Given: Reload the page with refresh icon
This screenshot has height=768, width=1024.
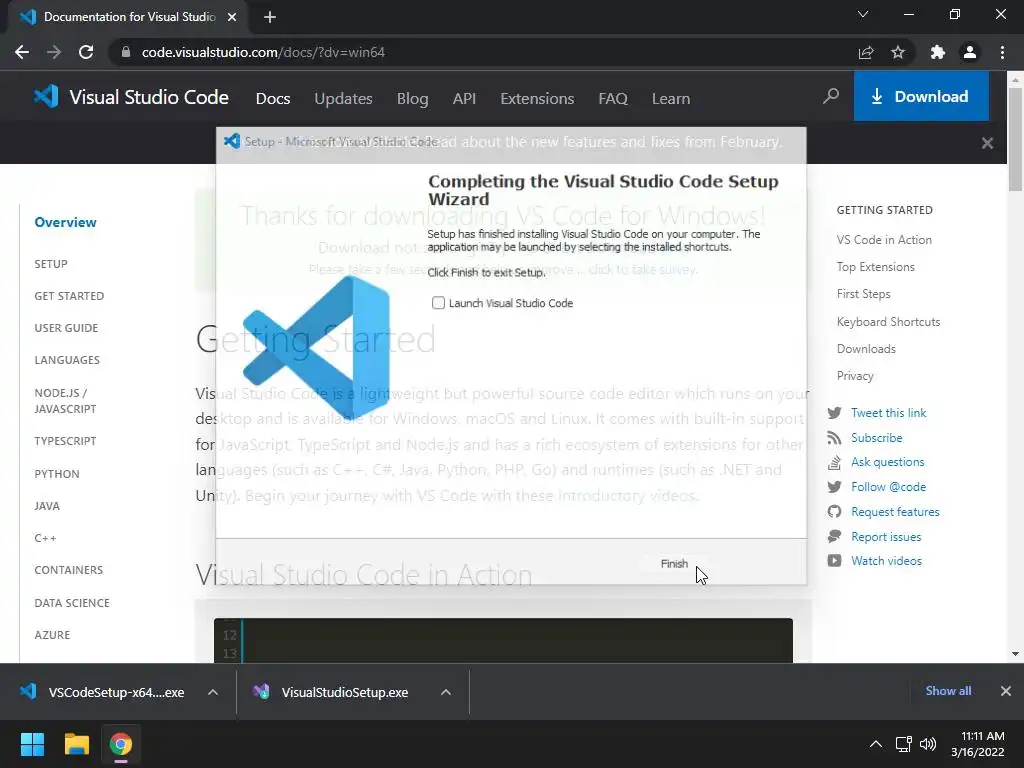Looking at the screenshot, I should [x=86, y=52].
